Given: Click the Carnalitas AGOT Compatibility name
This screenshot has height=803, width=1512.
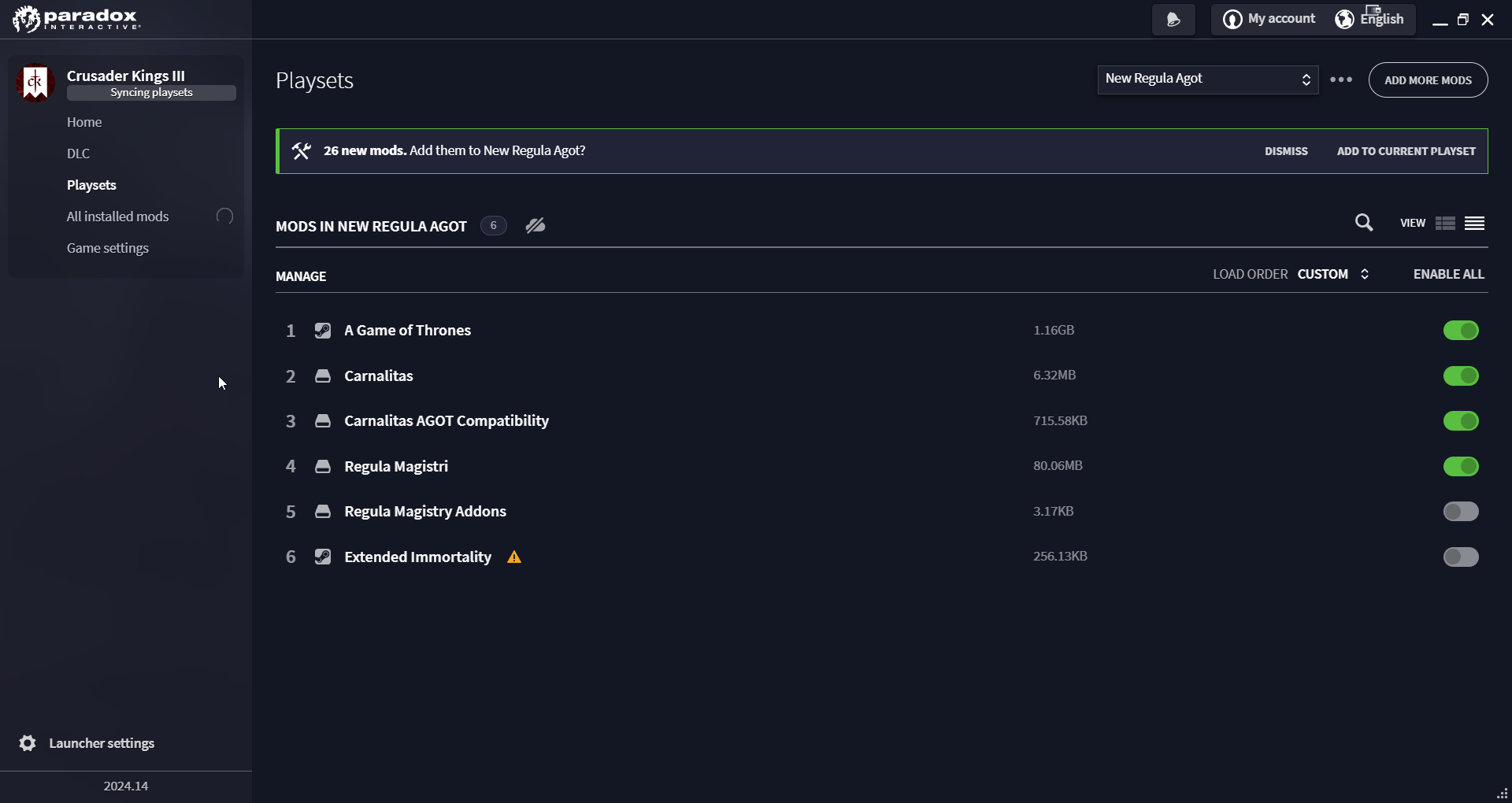Looking at the screenshot, I should pyautogui.click(x=447, y=421).
